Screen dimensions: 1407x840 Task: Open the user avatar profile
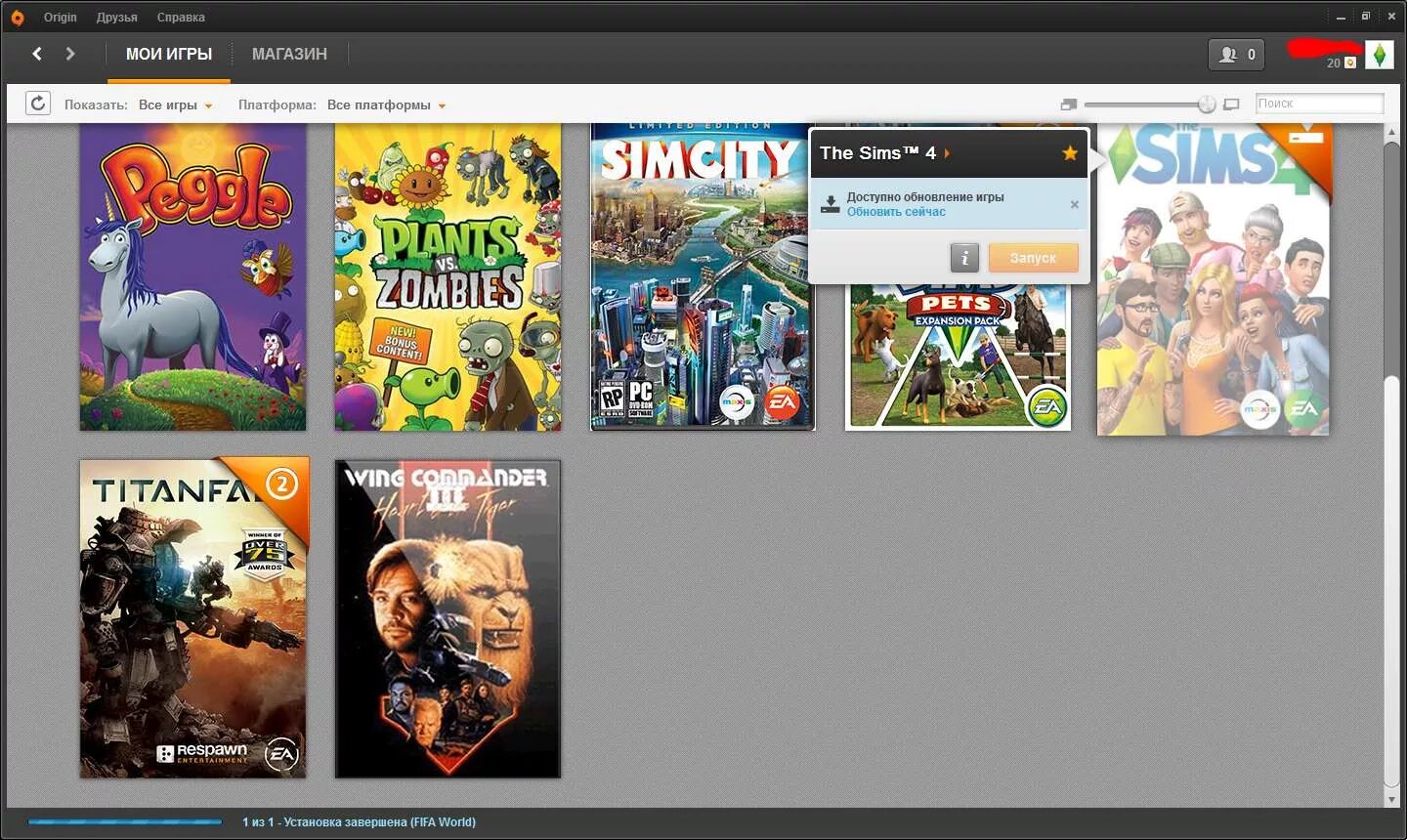1379,55
